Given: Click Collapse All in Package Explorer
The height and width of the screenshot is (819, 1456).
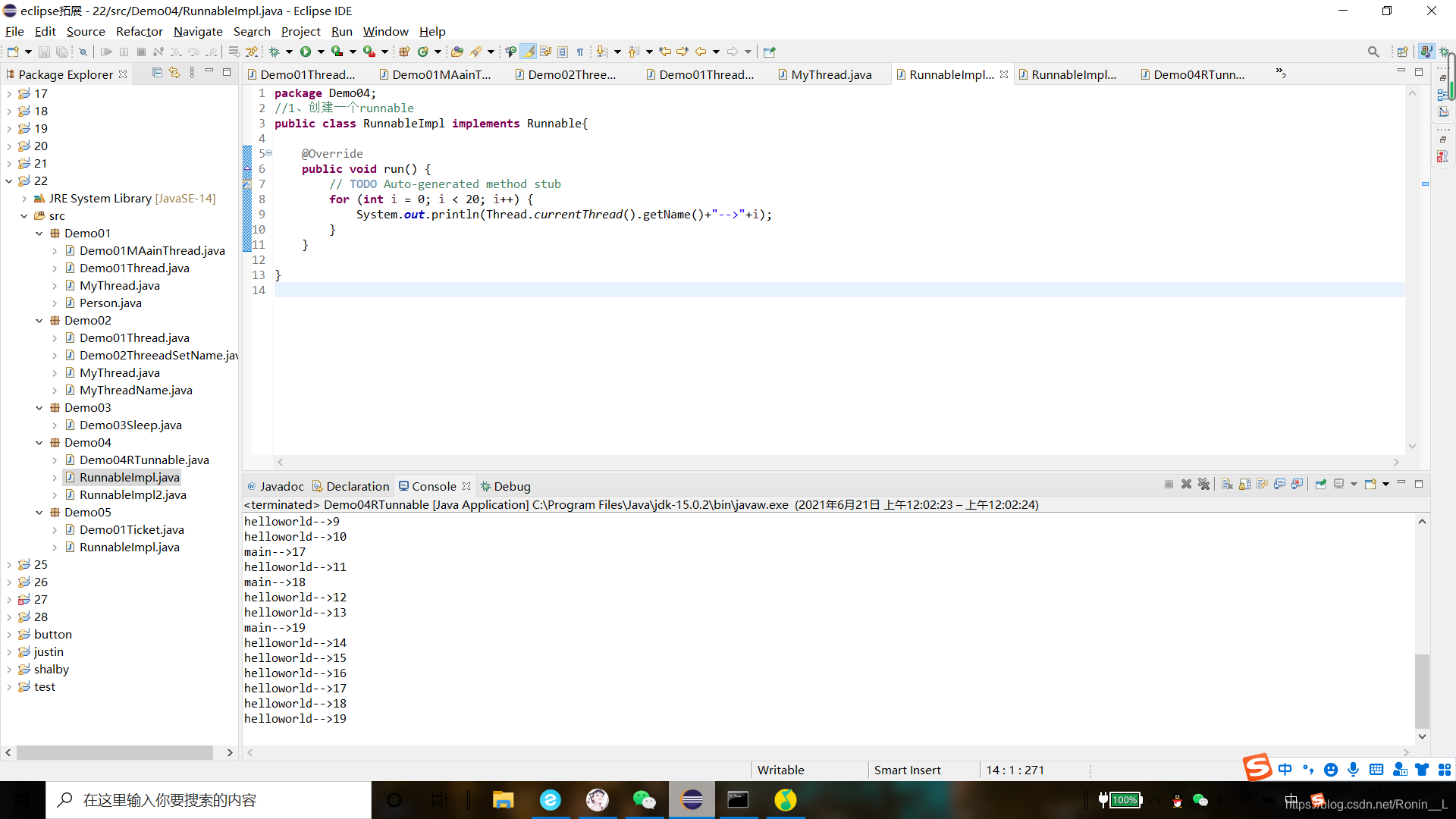Looking at the screenshot, I should (x=157, y=73).
